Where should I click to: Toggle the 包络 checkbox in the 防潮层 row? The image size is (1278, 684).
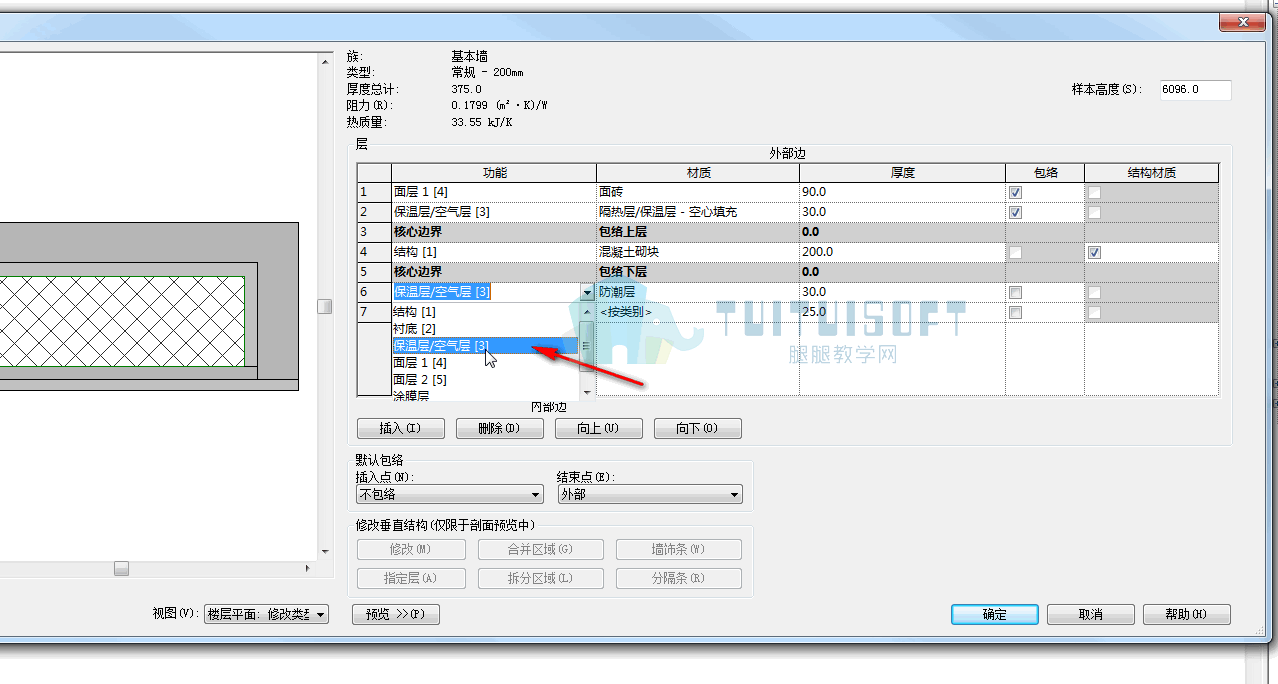click(x=1015, y=292)
